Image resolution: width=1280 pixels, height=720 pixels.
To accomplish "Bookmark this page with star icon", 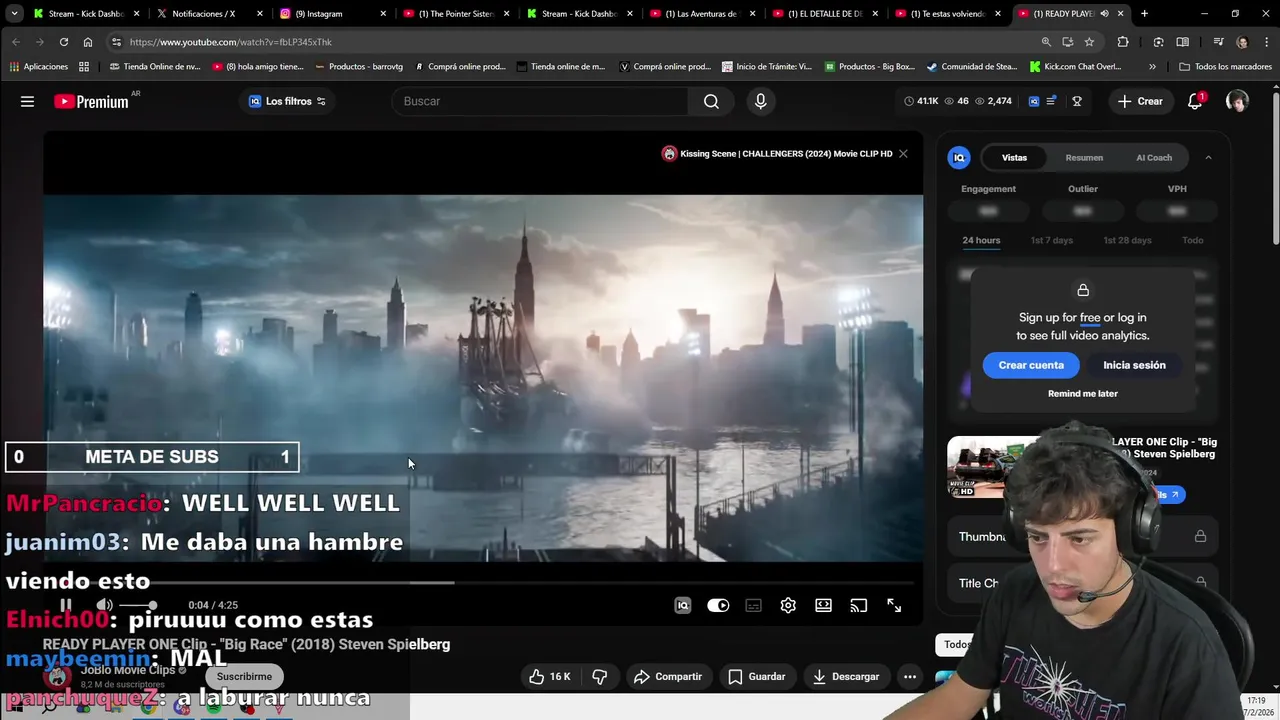I will click(1089, 42).
